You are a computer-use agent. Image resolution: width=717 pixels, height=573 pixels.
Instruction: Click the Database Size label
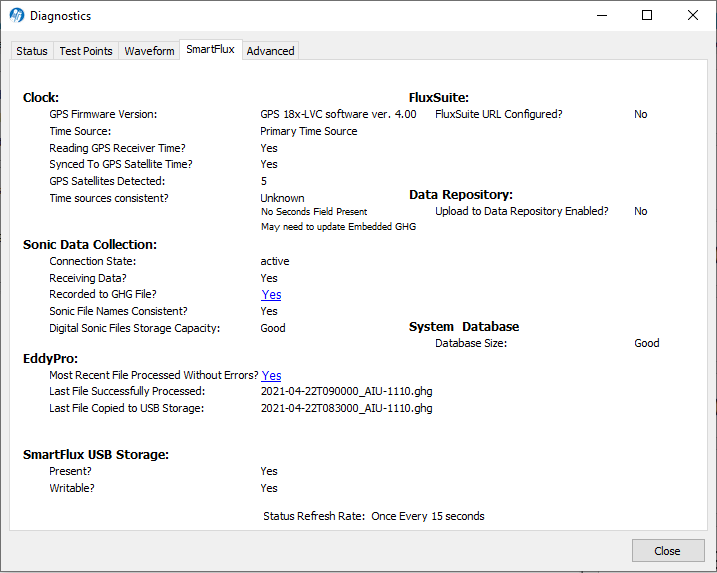point(471,343)
